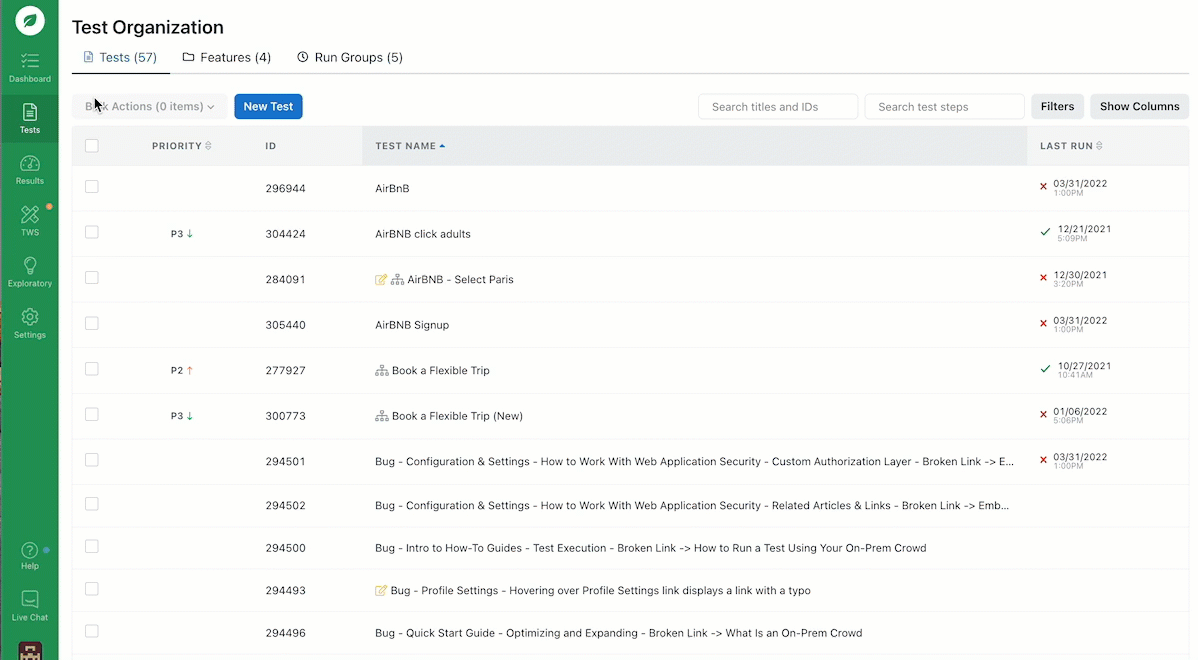Open Bug - Intro to How-To Guides test

click(650, 548)
